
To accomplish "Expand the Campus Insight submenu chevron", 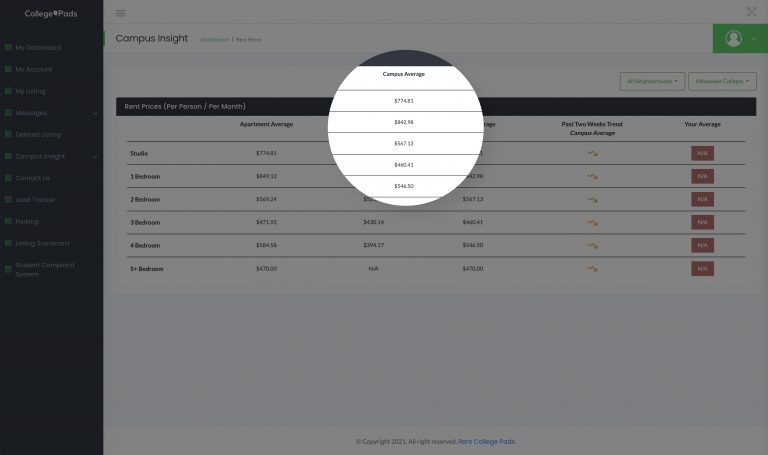I will tap(95, 157).
